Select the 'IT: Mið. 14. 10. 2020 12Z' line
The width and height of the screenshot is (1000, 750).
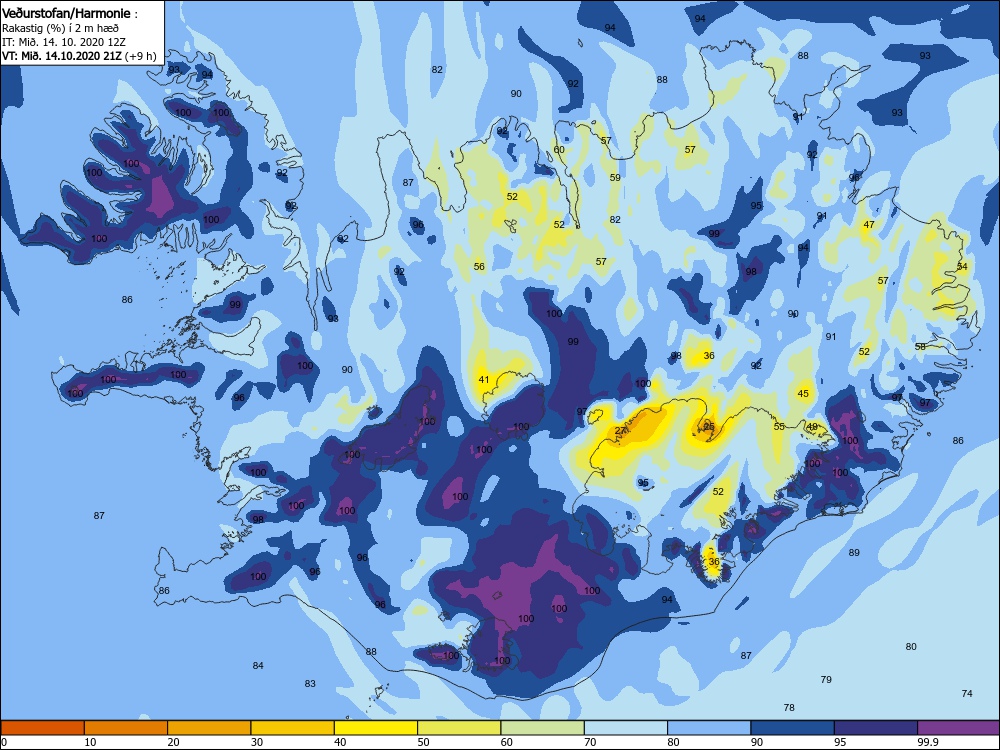64,42
